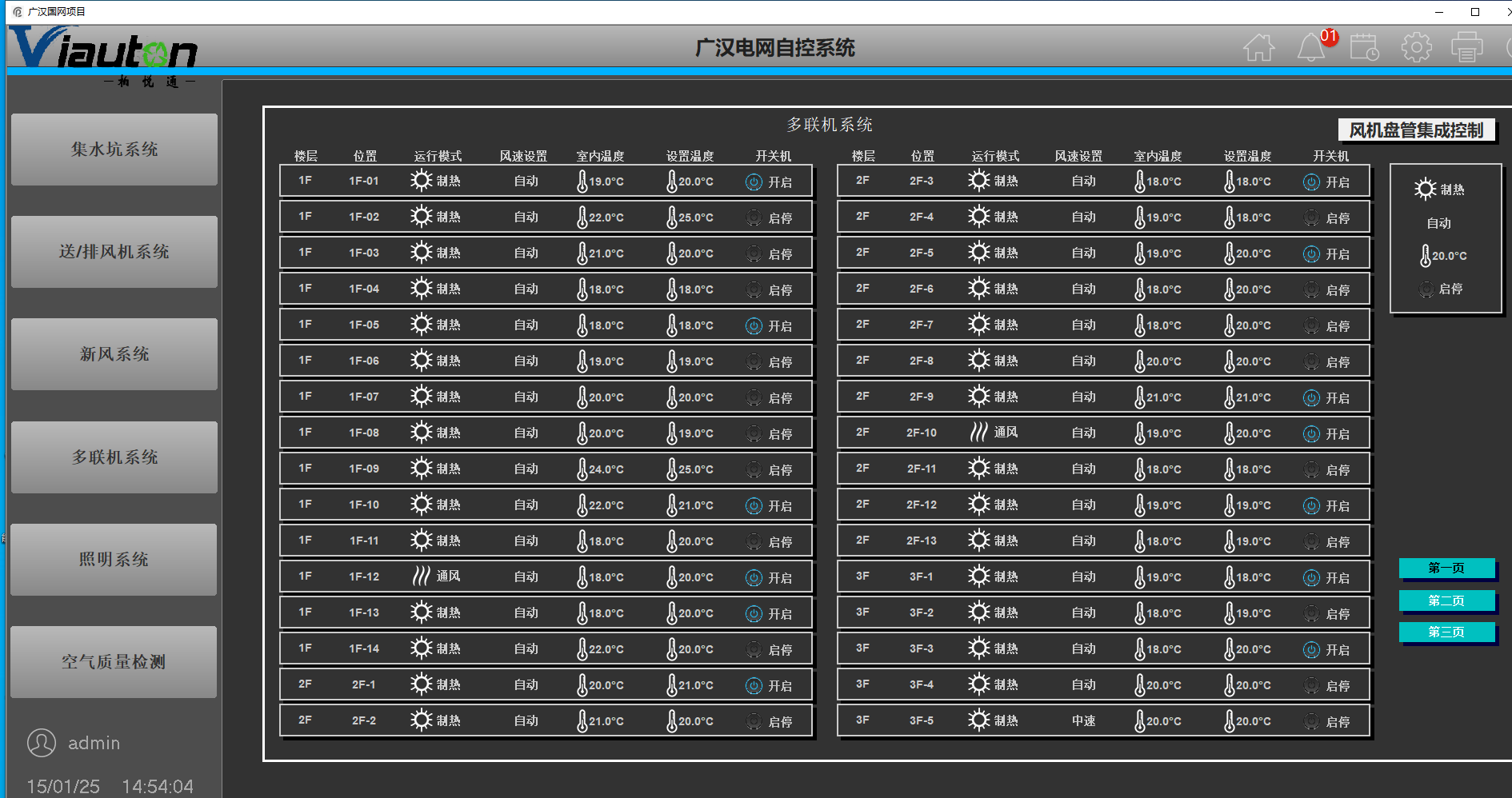Switch to 第二页 page tab
Viewport: 1512px width, 798px height.
(x=1446, y=600)
